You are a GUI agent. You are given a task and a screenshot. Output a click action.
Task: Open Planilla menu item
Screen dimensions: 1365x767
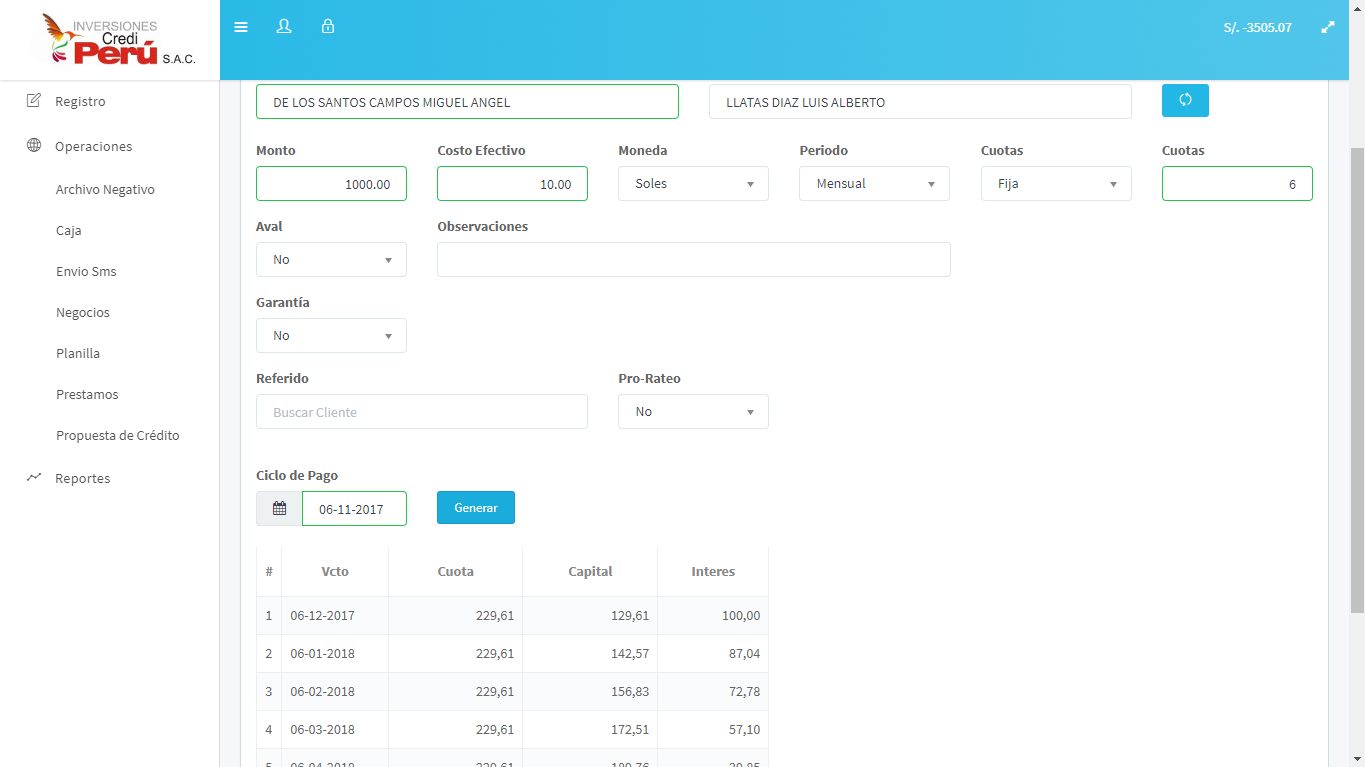(x=78, y=353)
